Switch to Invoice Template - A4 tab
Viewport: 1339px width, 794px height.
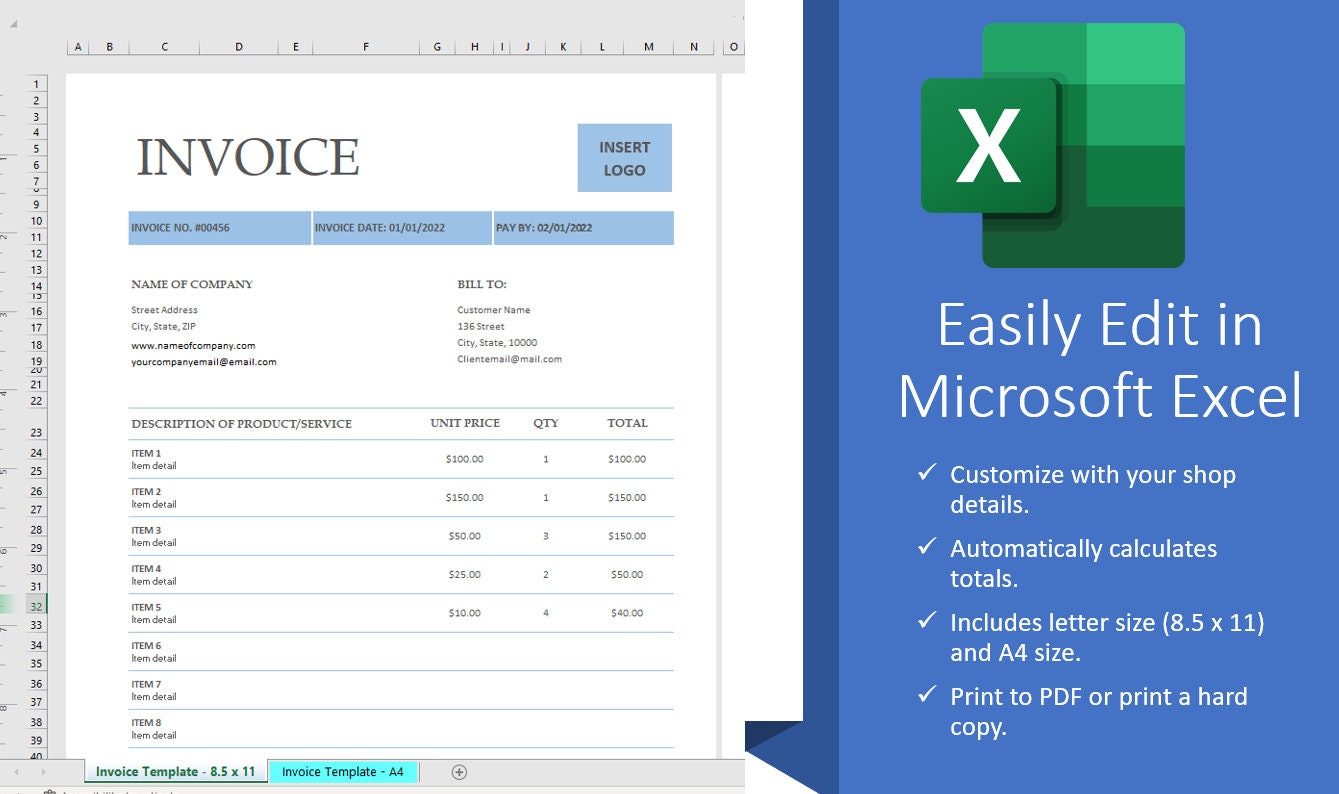[x=343, y=772]
